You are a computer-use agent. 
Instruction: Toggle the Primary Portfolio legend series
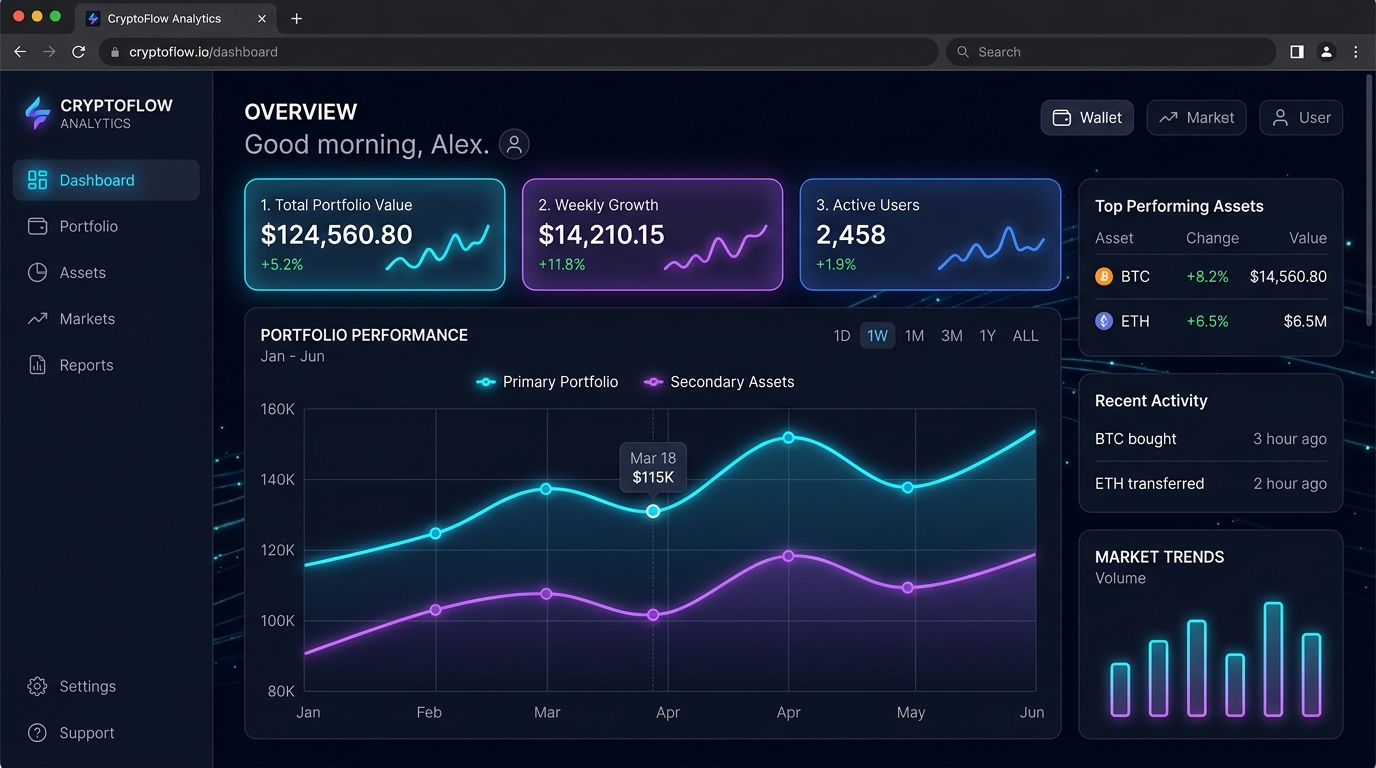point(547,382)
